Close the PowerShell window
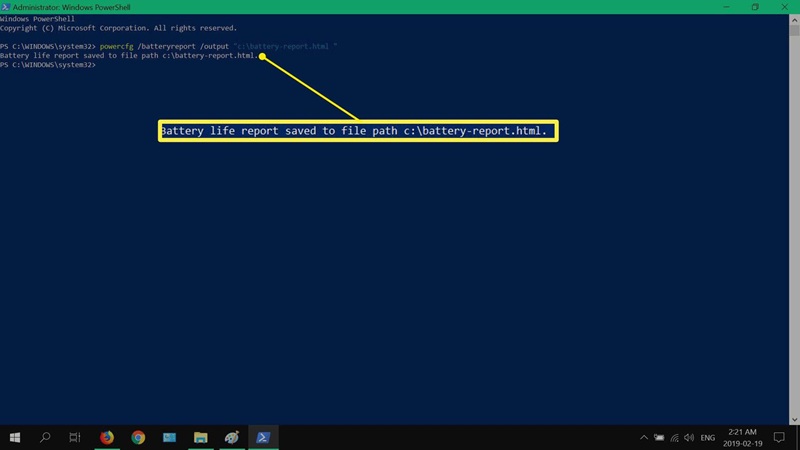The image size is (800, 450). [x=785, y=7]
